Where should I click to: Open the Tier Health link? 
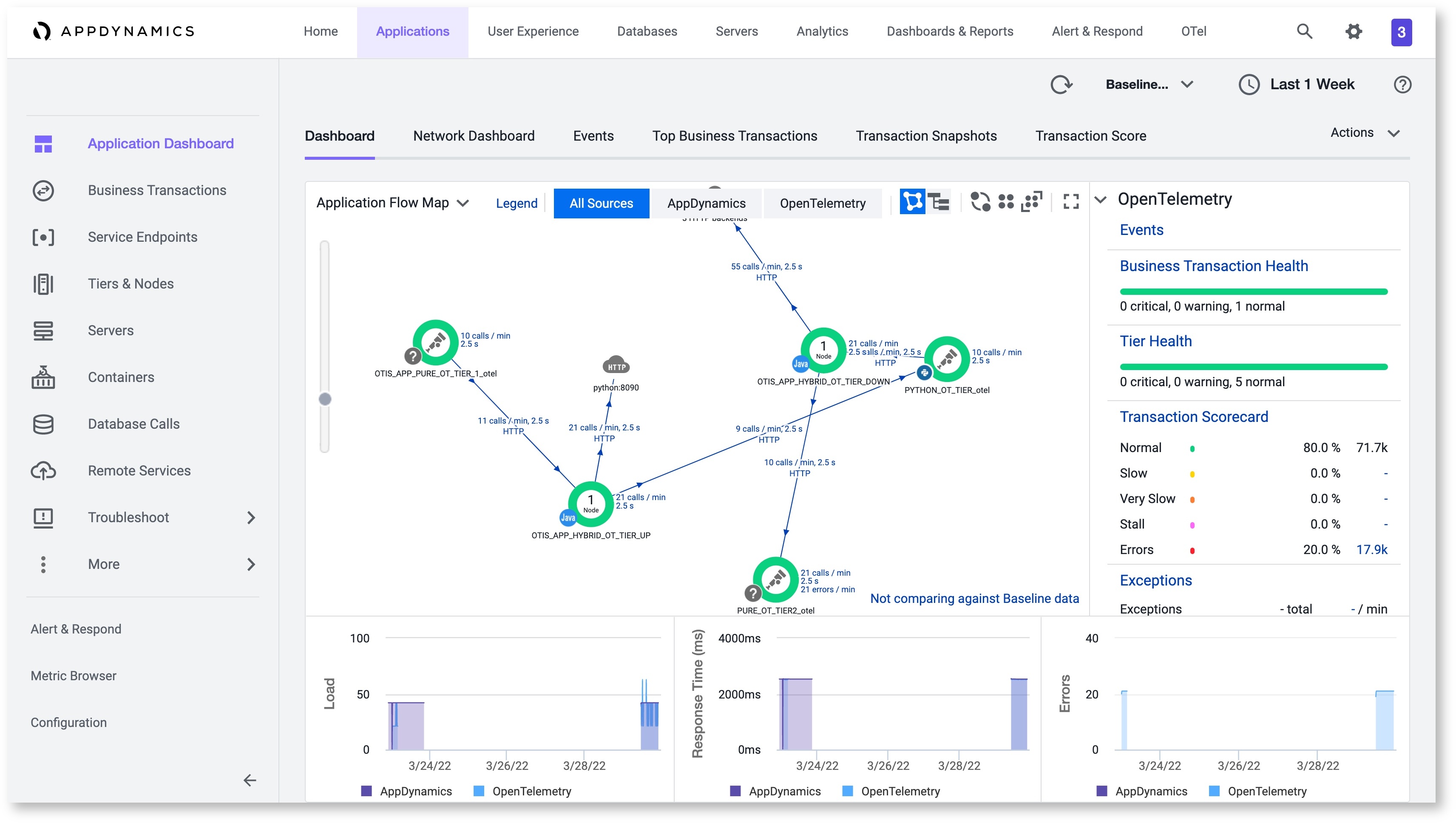pos(1155,341)
